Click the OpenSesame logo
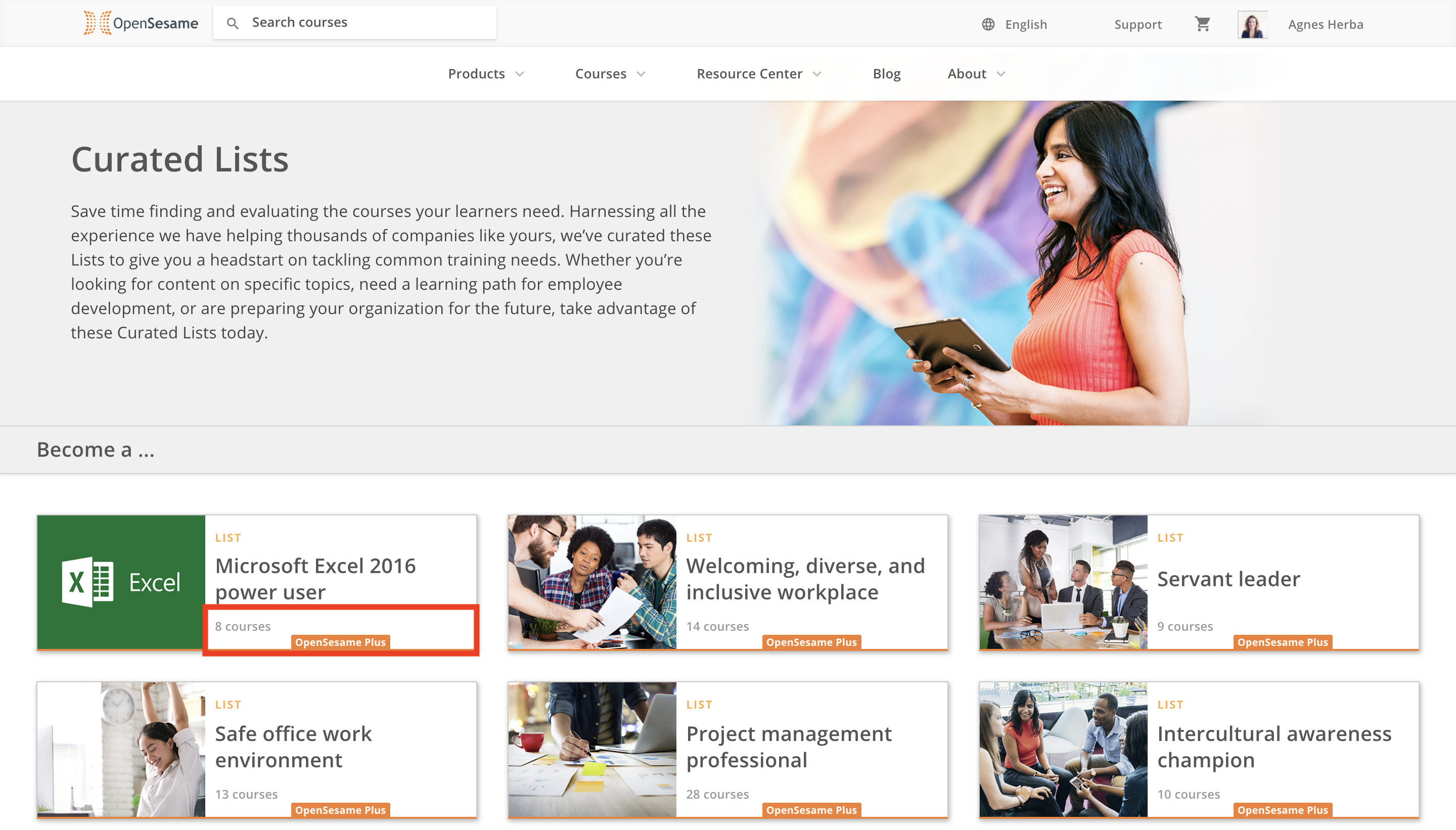Image resolution: width=1456 pixels, height=830 pixels. point(141,23)
